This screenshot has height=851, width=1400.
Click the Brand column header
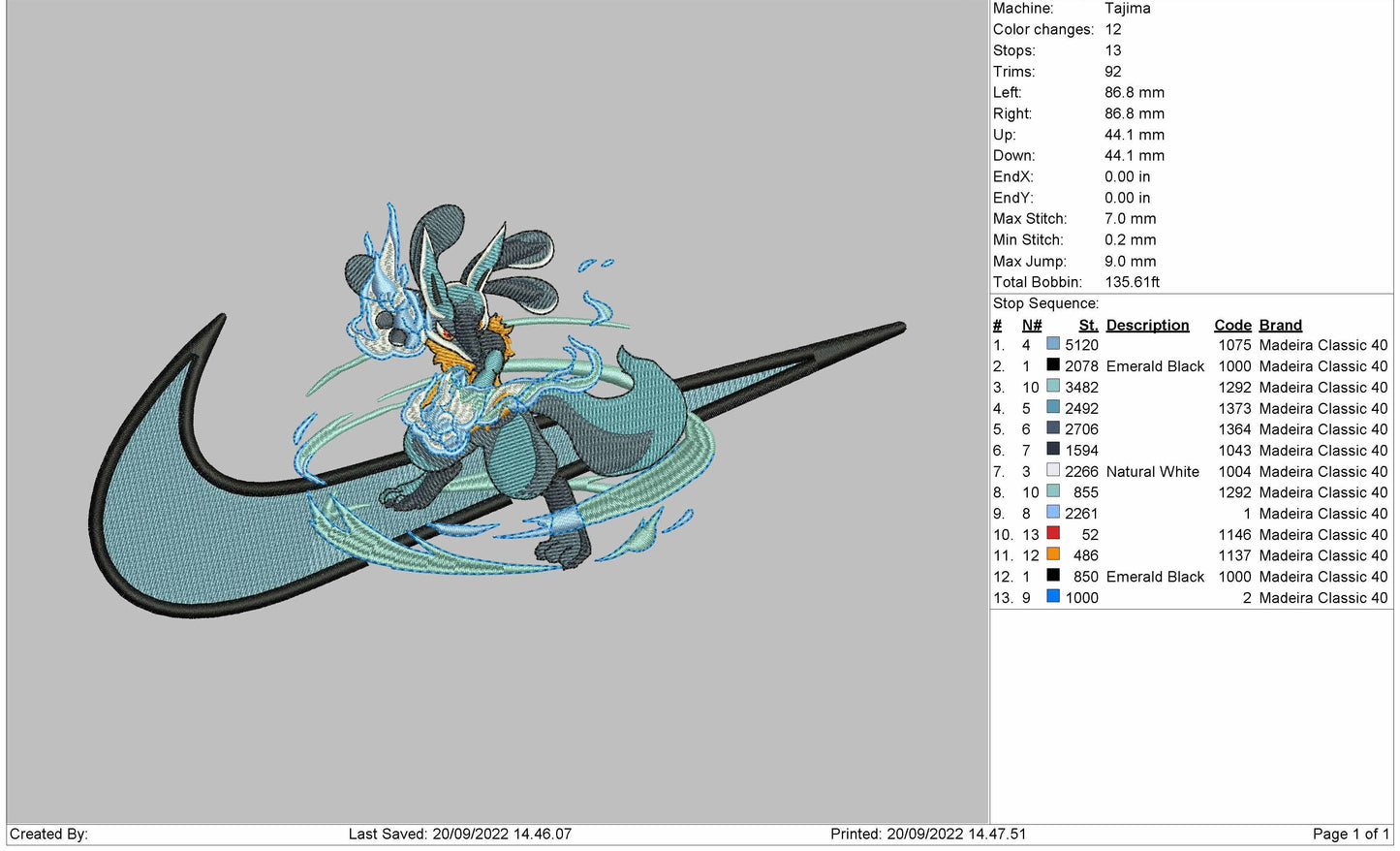tap(1280, 325)
